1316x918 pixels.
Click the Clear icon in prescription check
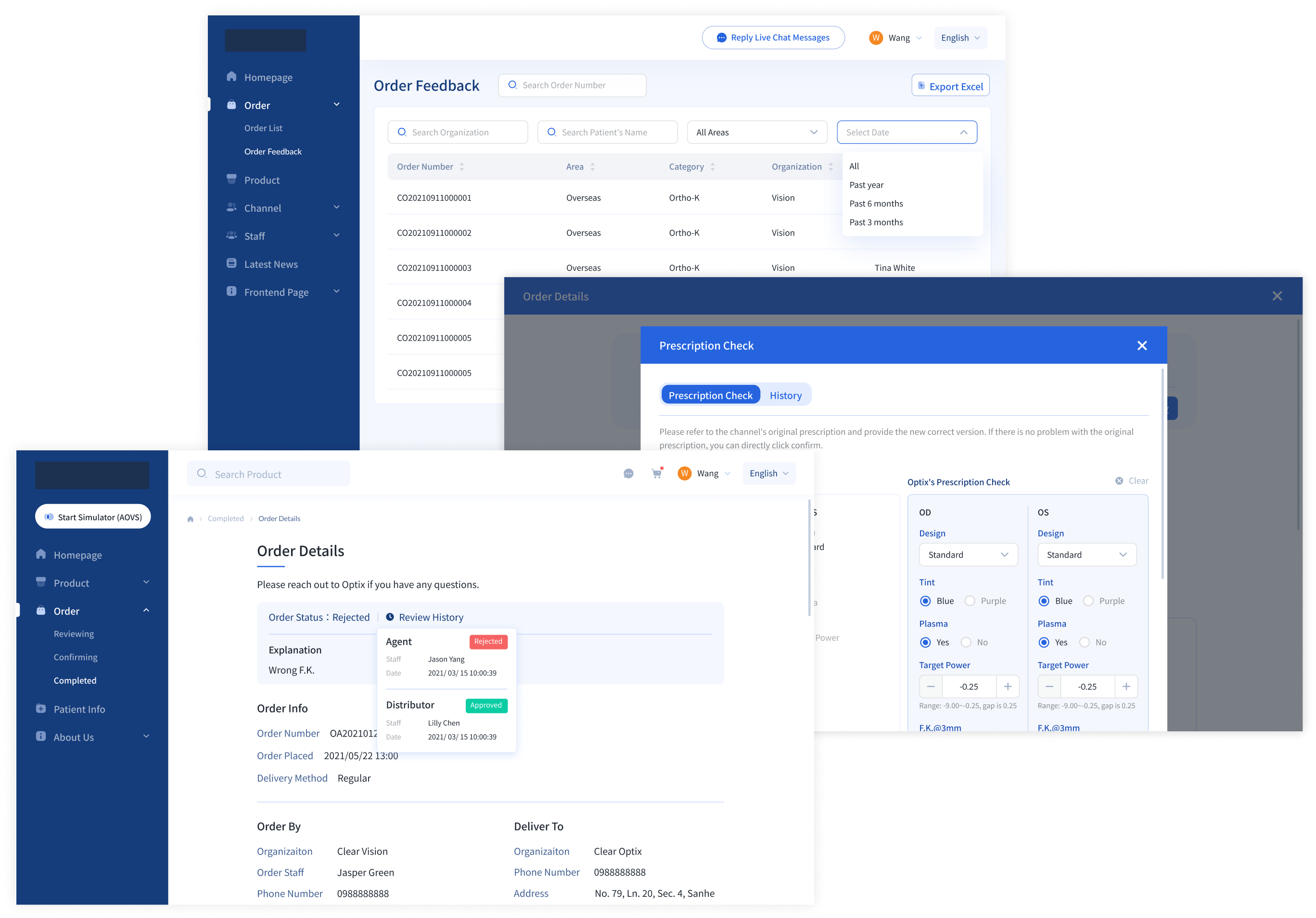coord(1119,481)
